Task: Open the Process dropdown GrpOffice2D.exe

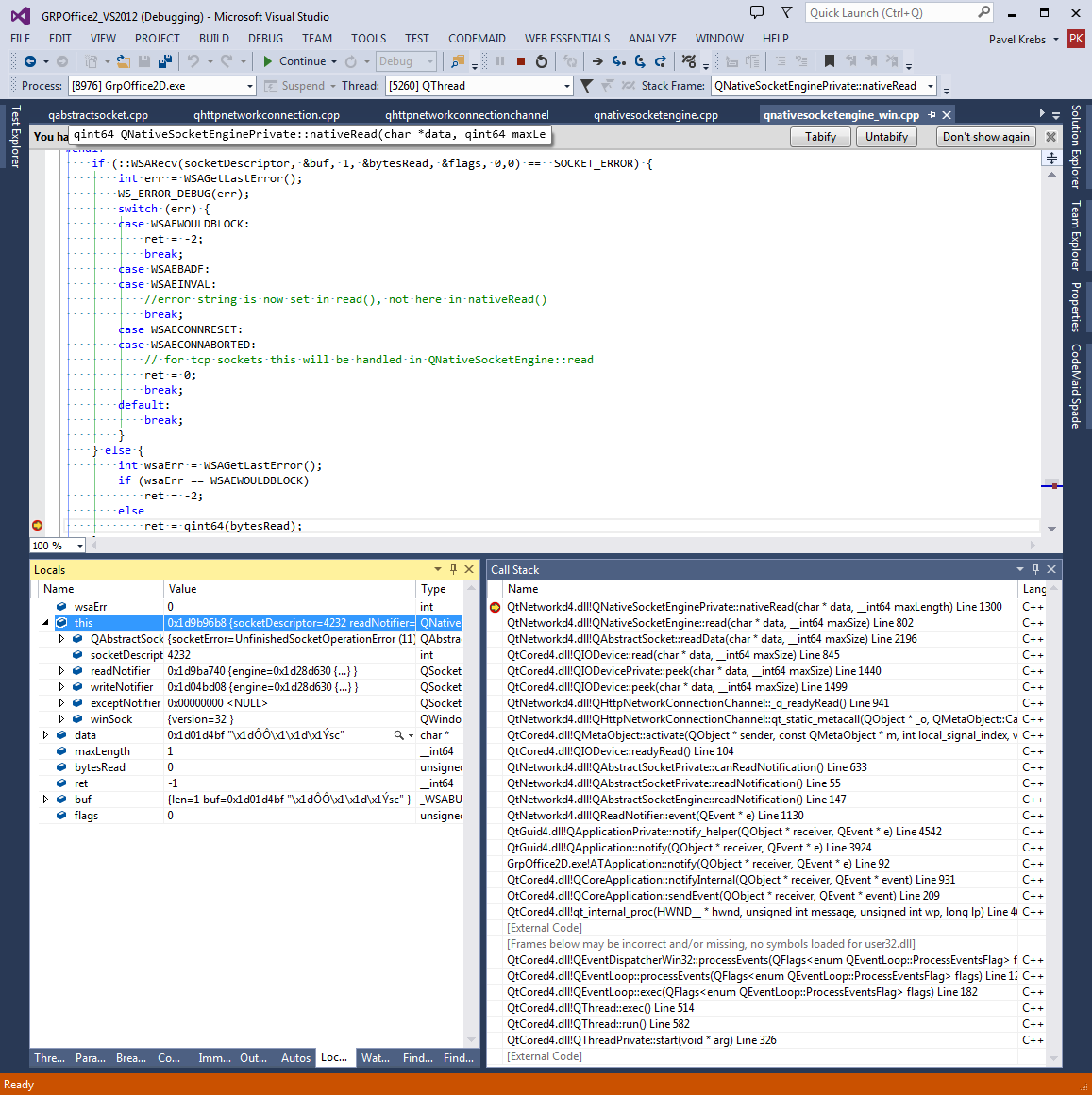Action: [161, 86]
